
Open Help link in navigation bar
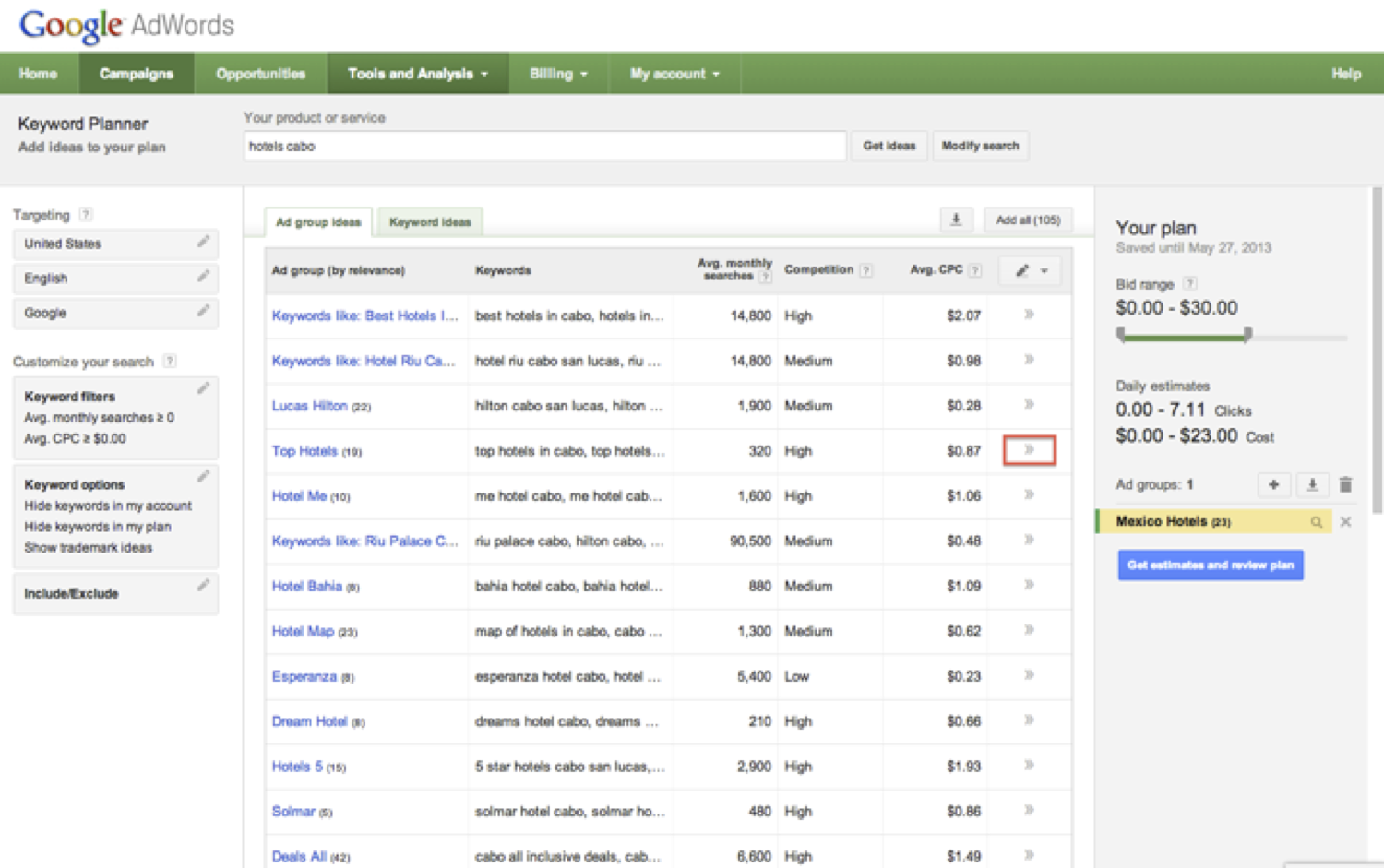pyautogui.click(x=1346, y=74)
